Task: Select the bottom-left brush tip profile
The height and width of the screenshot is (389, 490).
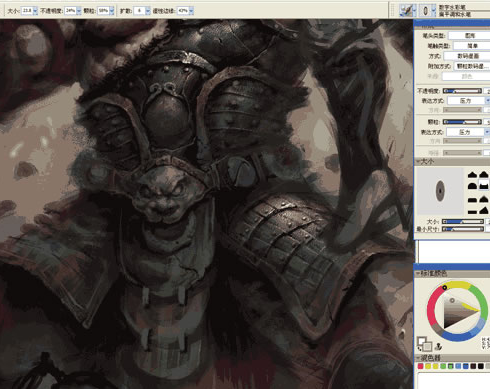Action: [472, 211]
